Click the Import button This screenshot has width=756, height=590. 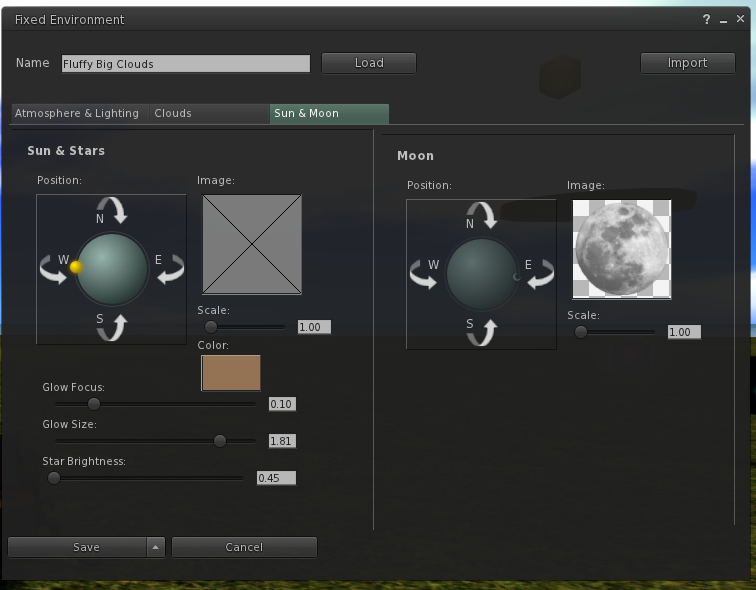click(x=687, y=63)
